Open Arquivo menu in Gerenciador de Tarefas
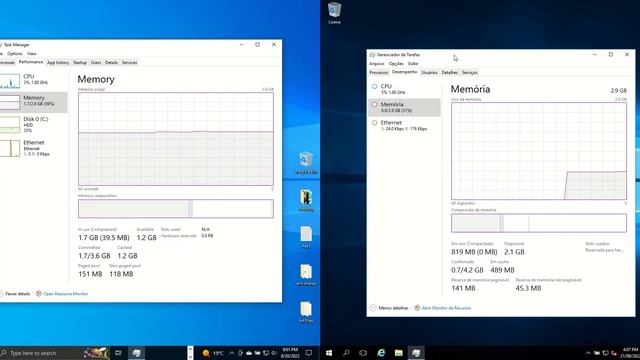The height and width of the screenshot is (360, 640). 376,64
